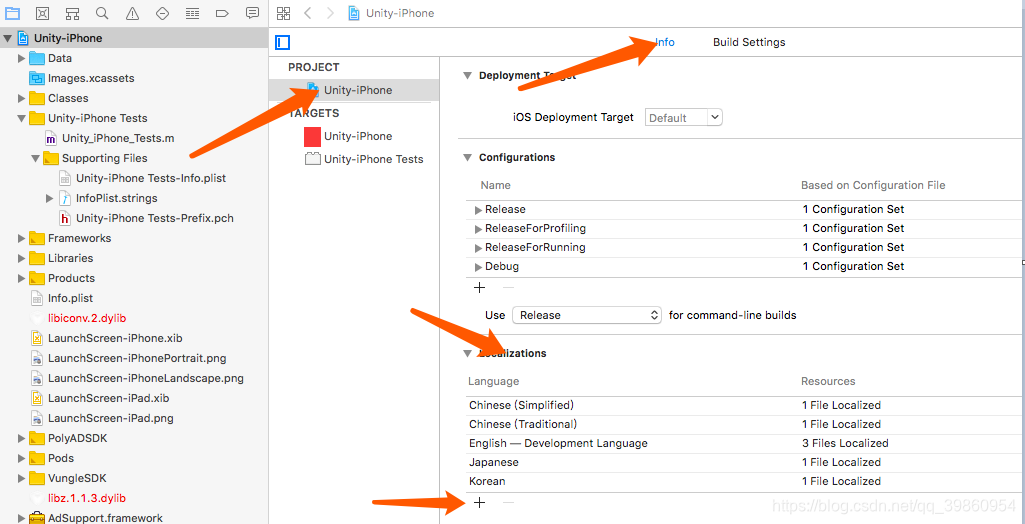Expand the Release configuration row
1025x524 pixels.
tap(479, 210)
